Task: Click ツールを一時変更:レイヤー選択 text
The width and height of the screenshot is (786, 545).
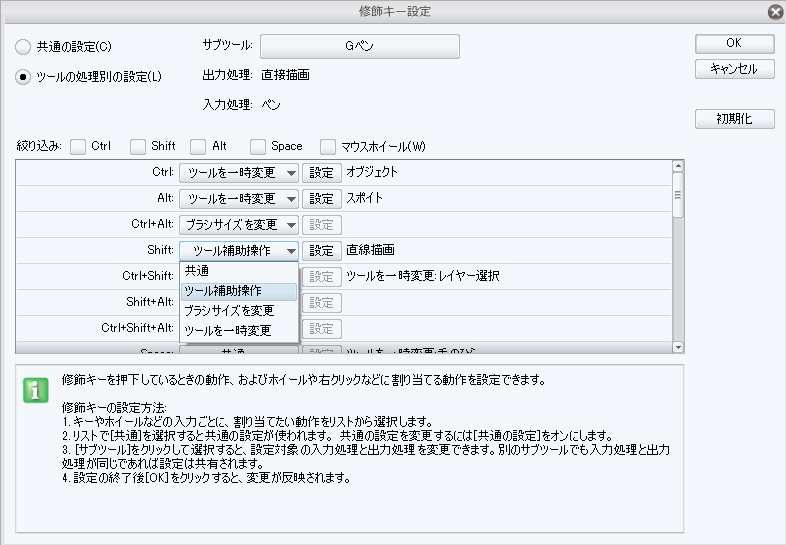Action: [x=423, y=276]
